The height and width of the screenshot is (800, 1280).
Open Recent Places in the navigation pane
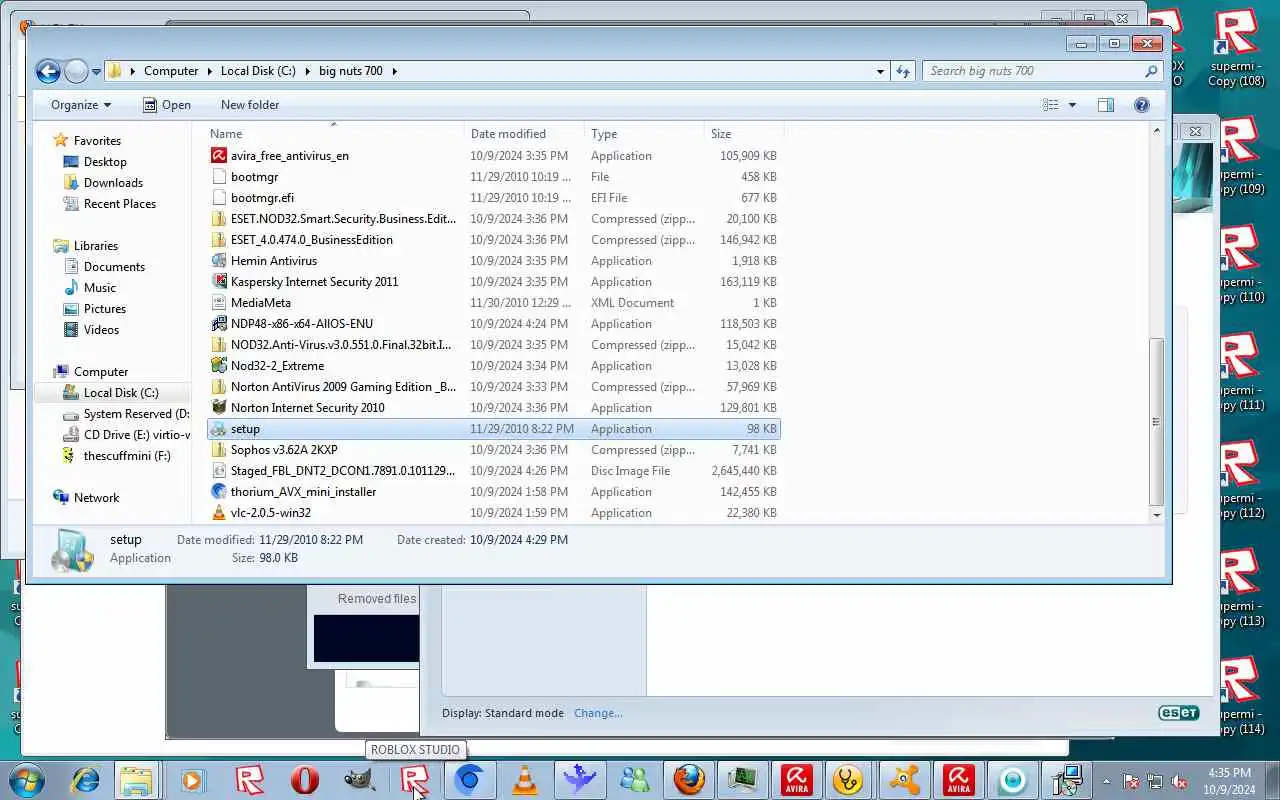[x=119, y=204]
